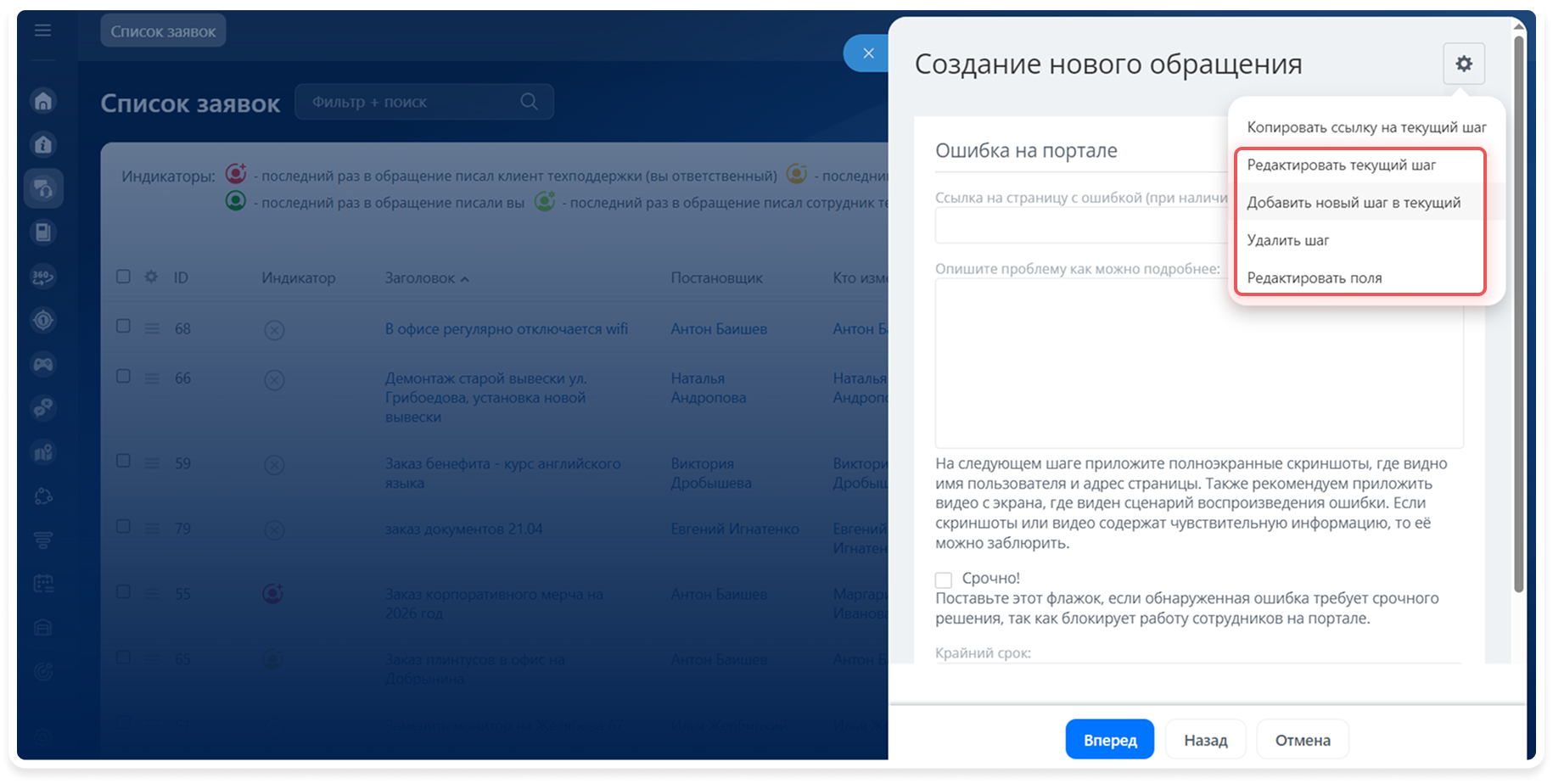Open the 360 icon in the sidebar
Viewport: 1553px width, 784px height.
[43, 277]
